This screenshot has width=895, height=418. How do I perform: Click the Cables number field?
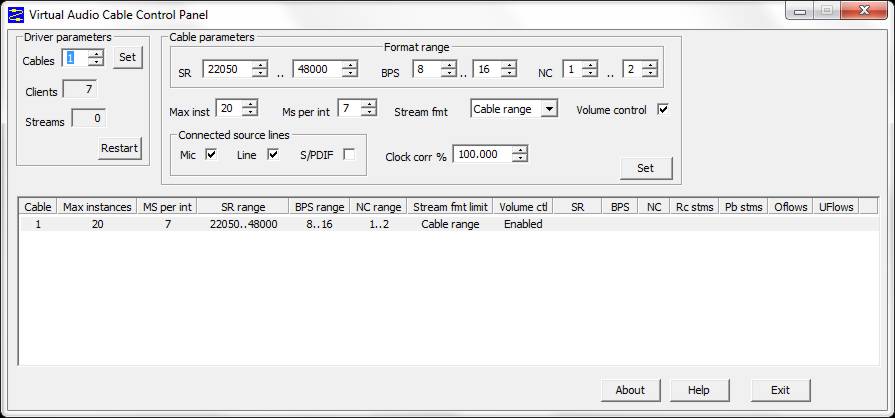tap(75, 58)
